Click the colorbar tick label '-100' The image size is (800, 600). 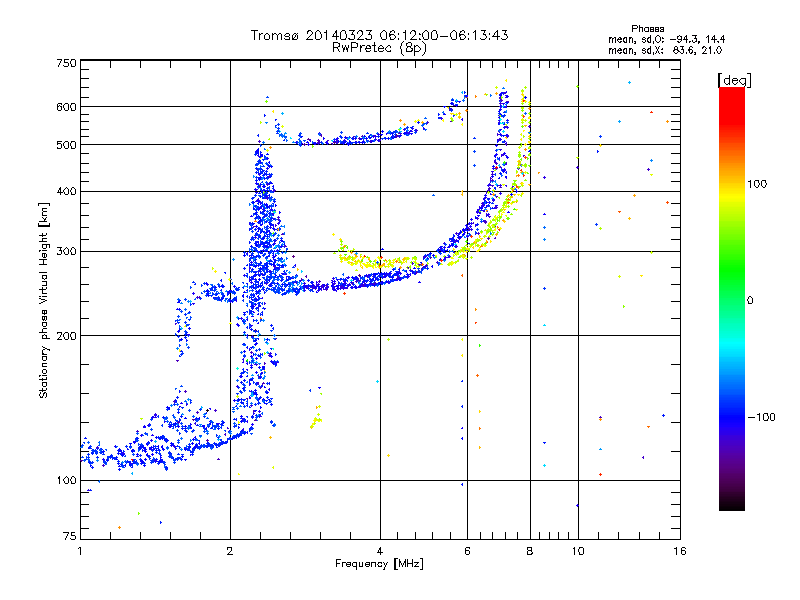pos(761,417)
